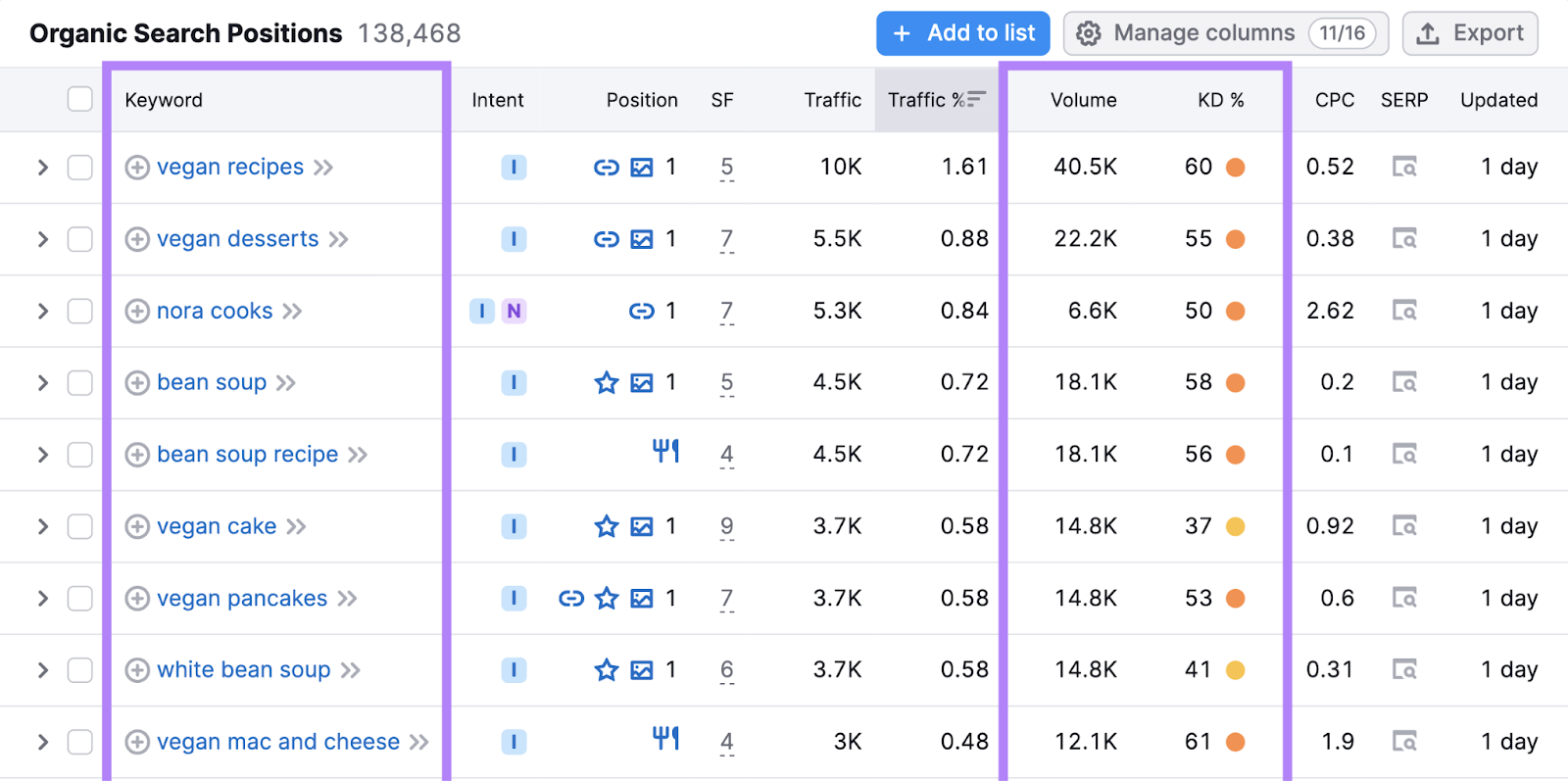Click orange KD dot for vegan recipes
Screen dimensions: 1568x781
pos(1236,168)
